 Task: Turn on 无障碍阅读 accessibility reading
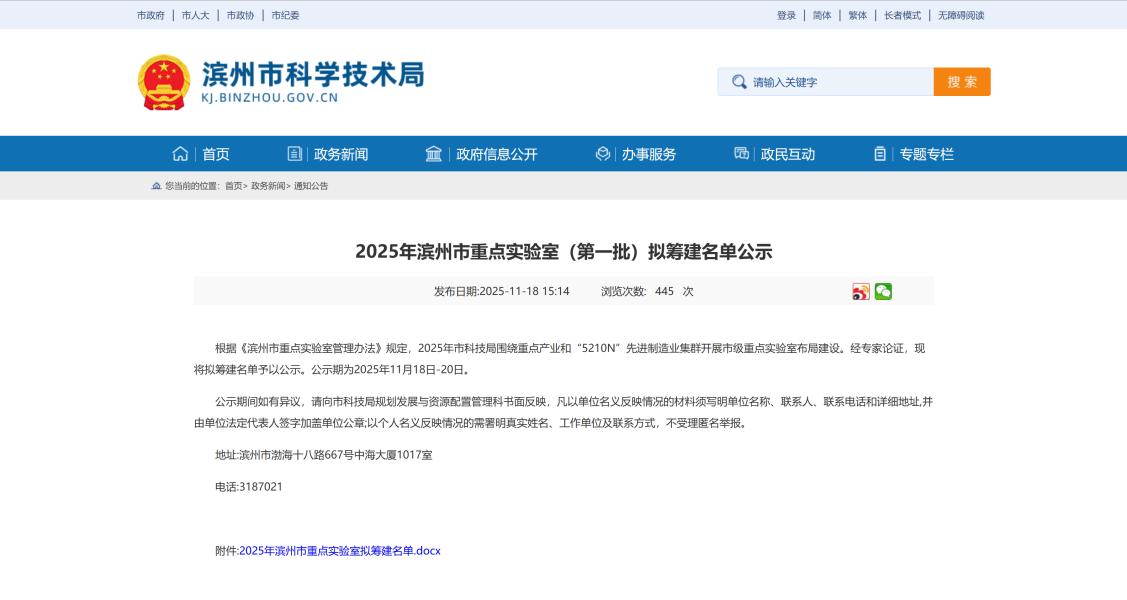[x=960, y=15]
